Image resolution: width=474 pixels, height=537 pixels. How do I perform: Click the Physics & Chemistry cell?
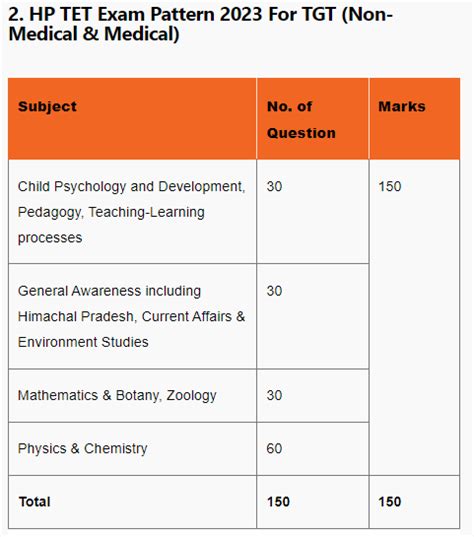132,449
